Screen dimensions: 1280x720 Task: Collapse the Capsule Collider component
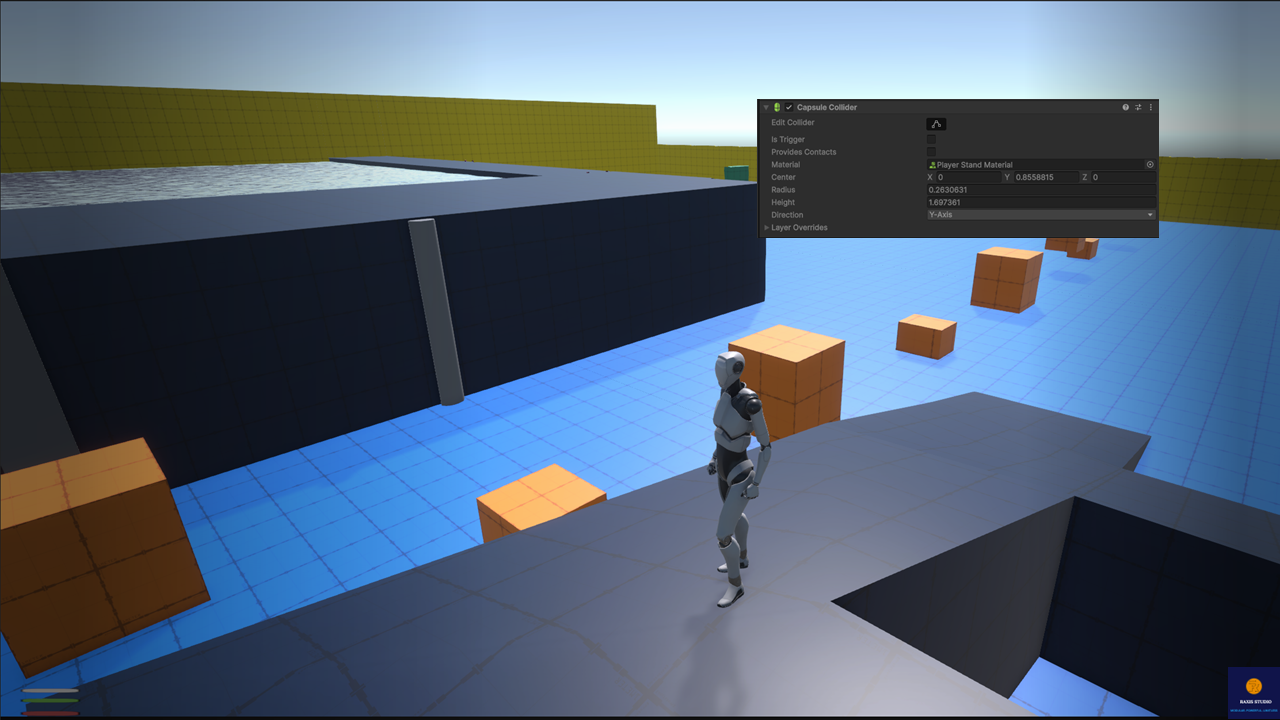click(765, 107)
